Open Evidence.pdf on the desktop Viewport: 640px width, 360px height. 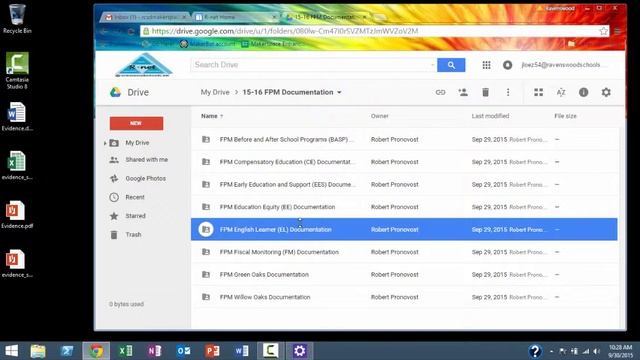(x=17, y=214)
